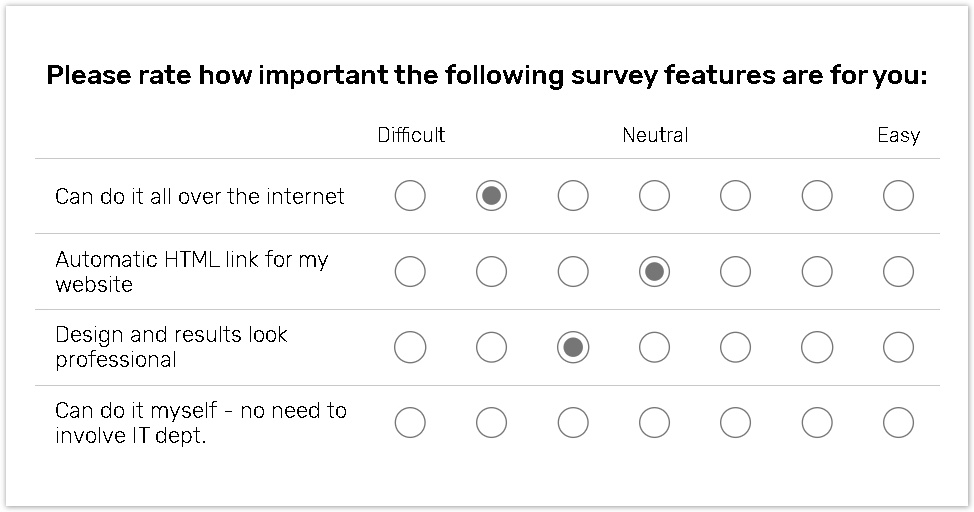
Task: Select Difficult for 'Automatic HTML link for my website'
Action: click(x=410, y=271)
